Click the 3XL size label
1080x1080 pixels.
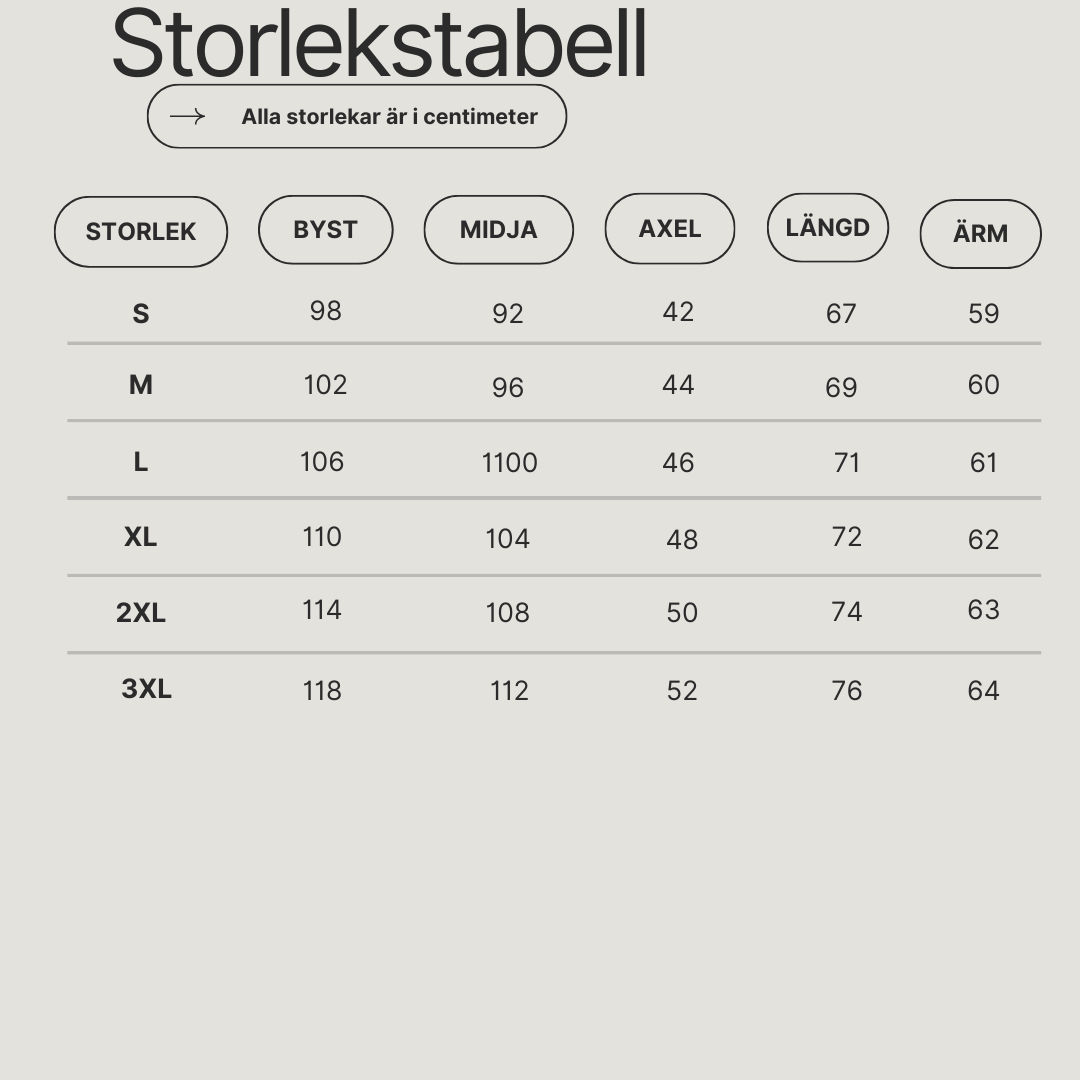tap(146, 688)
